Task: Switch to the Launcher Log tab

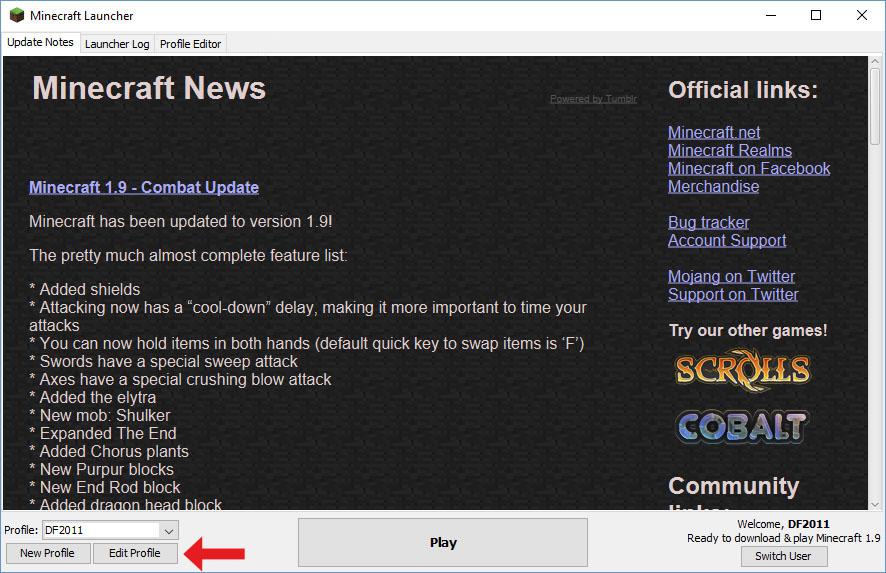Action: pos(117,44)
